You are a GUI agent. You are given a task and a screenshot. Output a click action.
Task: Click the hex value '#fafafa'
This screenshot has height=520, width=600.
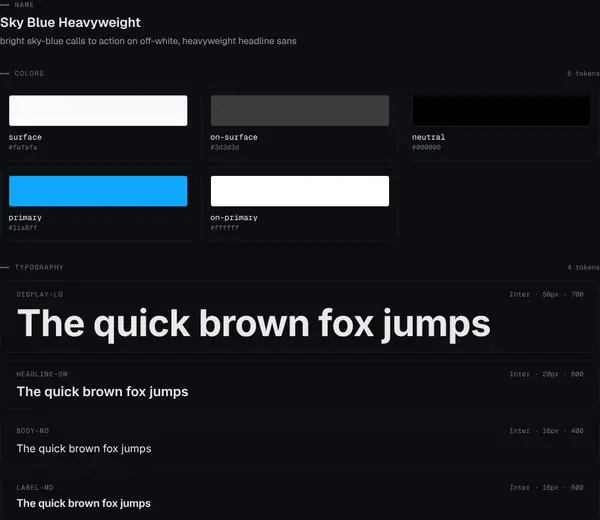pyautogui.click(x=23, y=147)
